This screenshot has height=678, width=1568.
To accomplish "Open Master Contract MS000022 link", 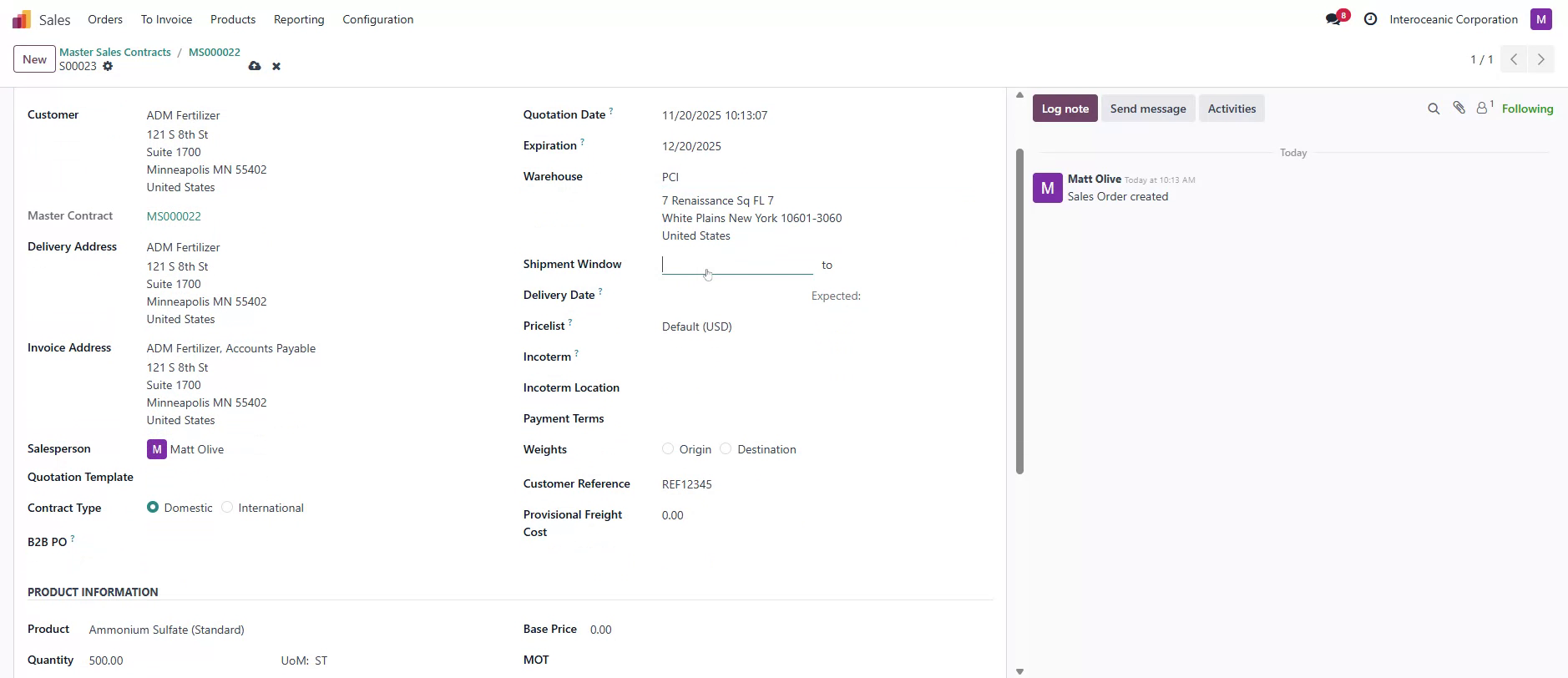I will click(x=174, y=216).
